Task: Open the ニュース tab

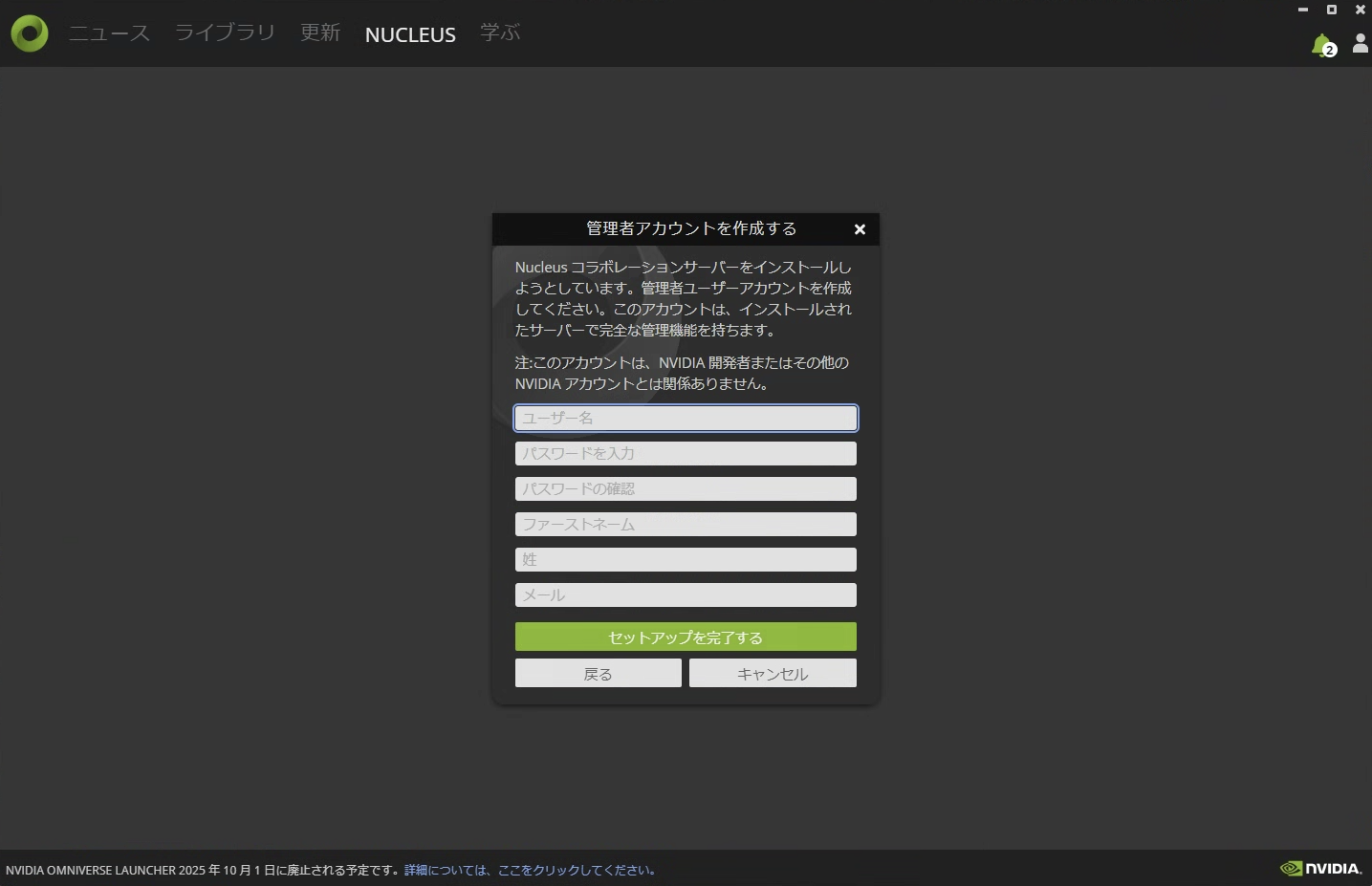Action: coord(109,33)
